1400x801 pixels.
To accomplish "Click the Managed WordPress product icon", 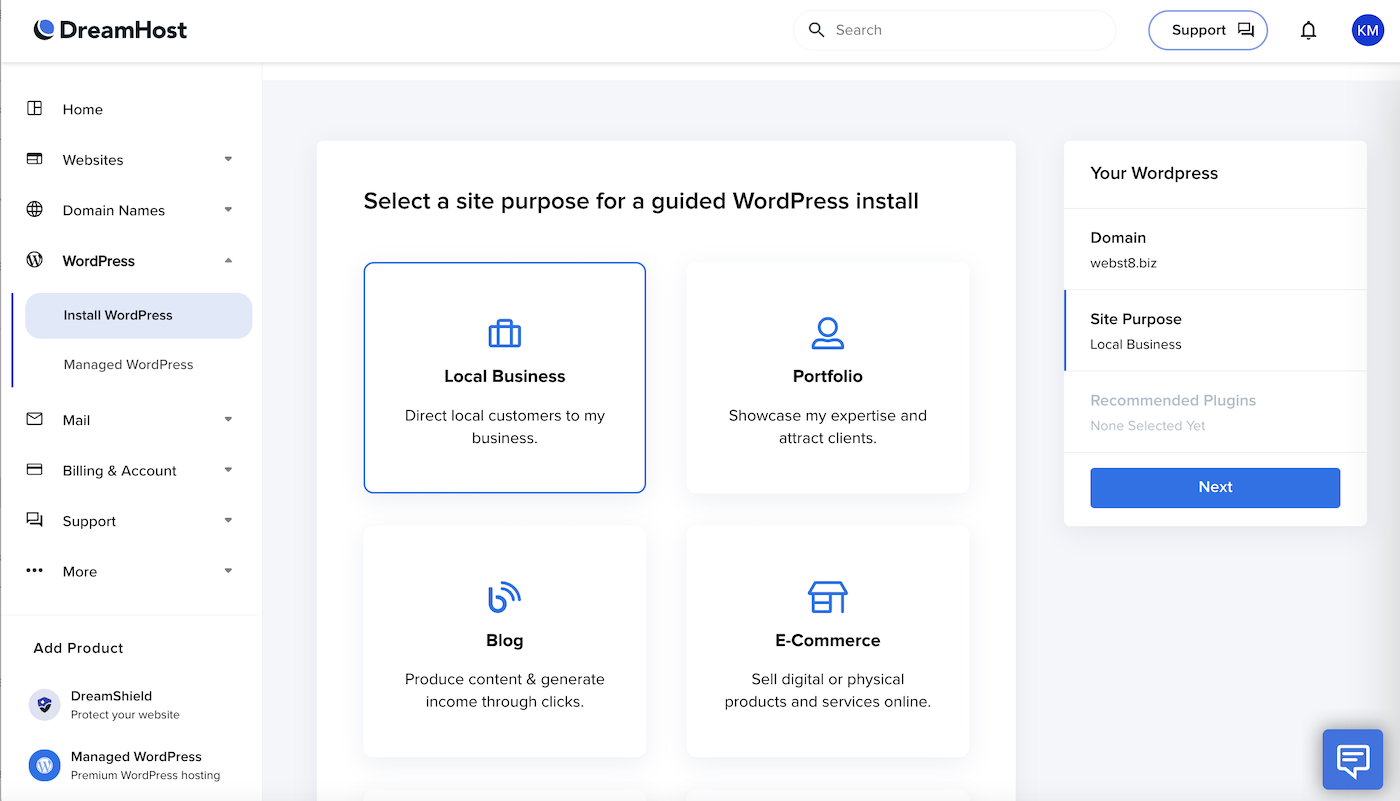I will tap(44, 765).
